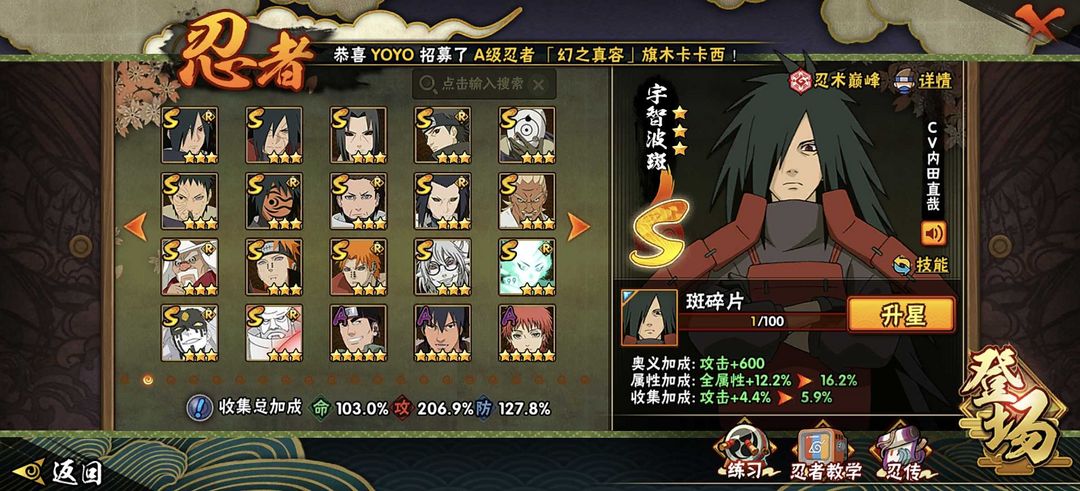
Task: Open the 忍者教学 tutorial icon
Action: 826,452
